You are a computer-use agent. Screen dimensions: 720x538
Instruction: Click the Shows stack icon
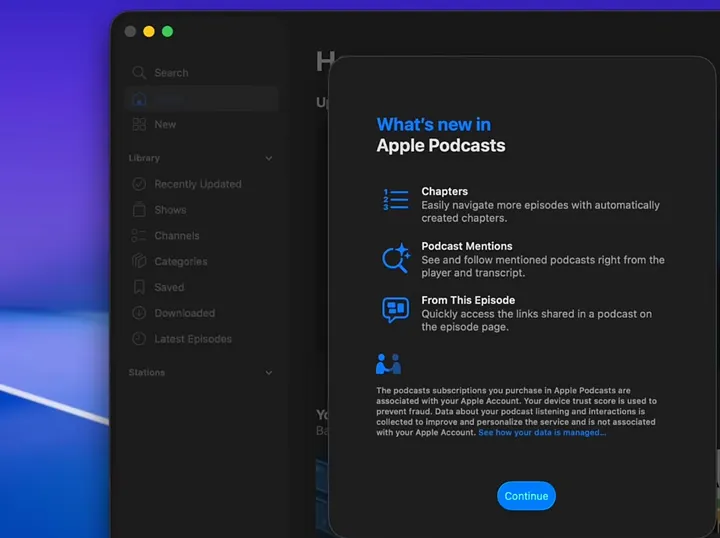point(139,209)
